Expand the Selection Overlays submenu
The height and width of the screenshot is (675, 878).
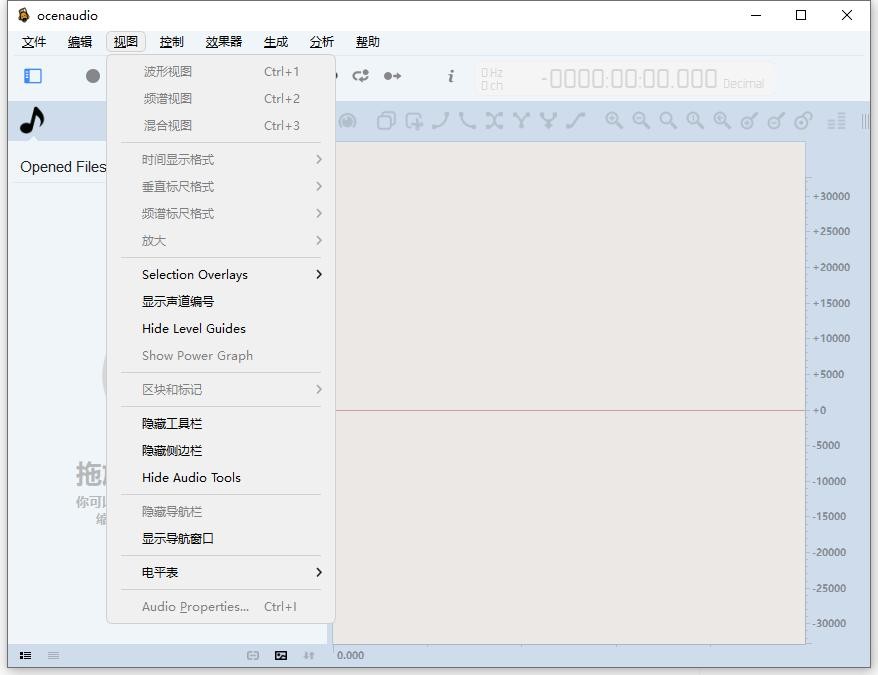pos(221,274)
